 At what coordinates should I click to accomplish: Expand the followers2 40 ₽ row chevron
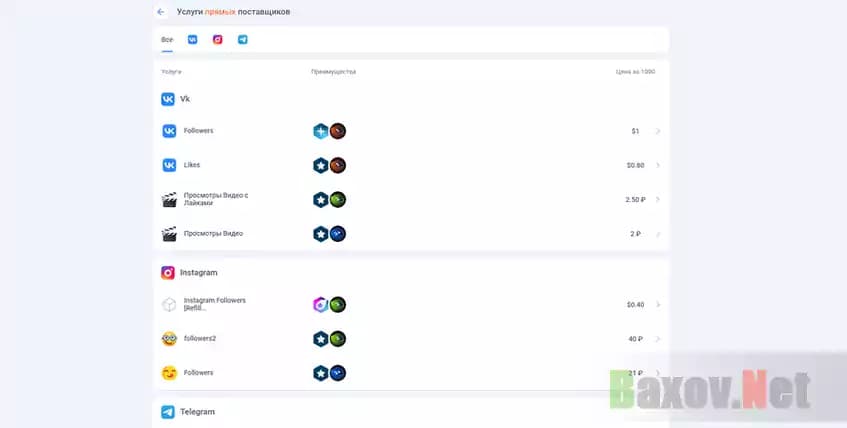point(657,339)
